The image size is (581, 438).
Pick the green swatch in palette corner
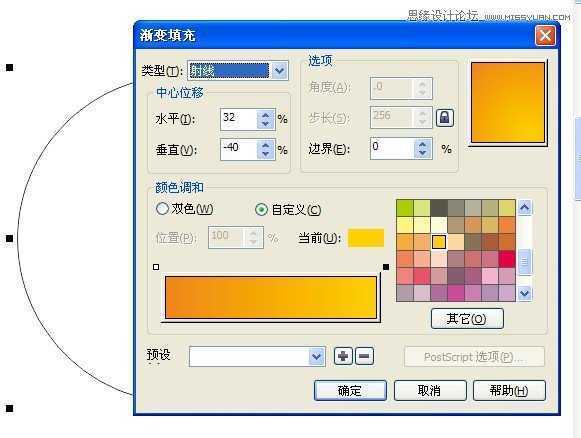pos(405,208)
